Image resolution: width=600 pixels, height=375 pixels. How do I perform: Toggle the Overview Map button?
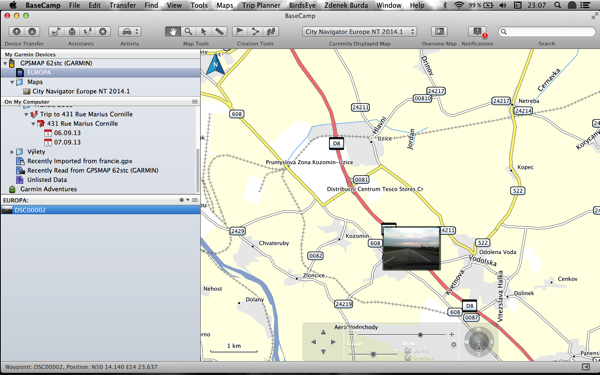click(x=439, y=32)
